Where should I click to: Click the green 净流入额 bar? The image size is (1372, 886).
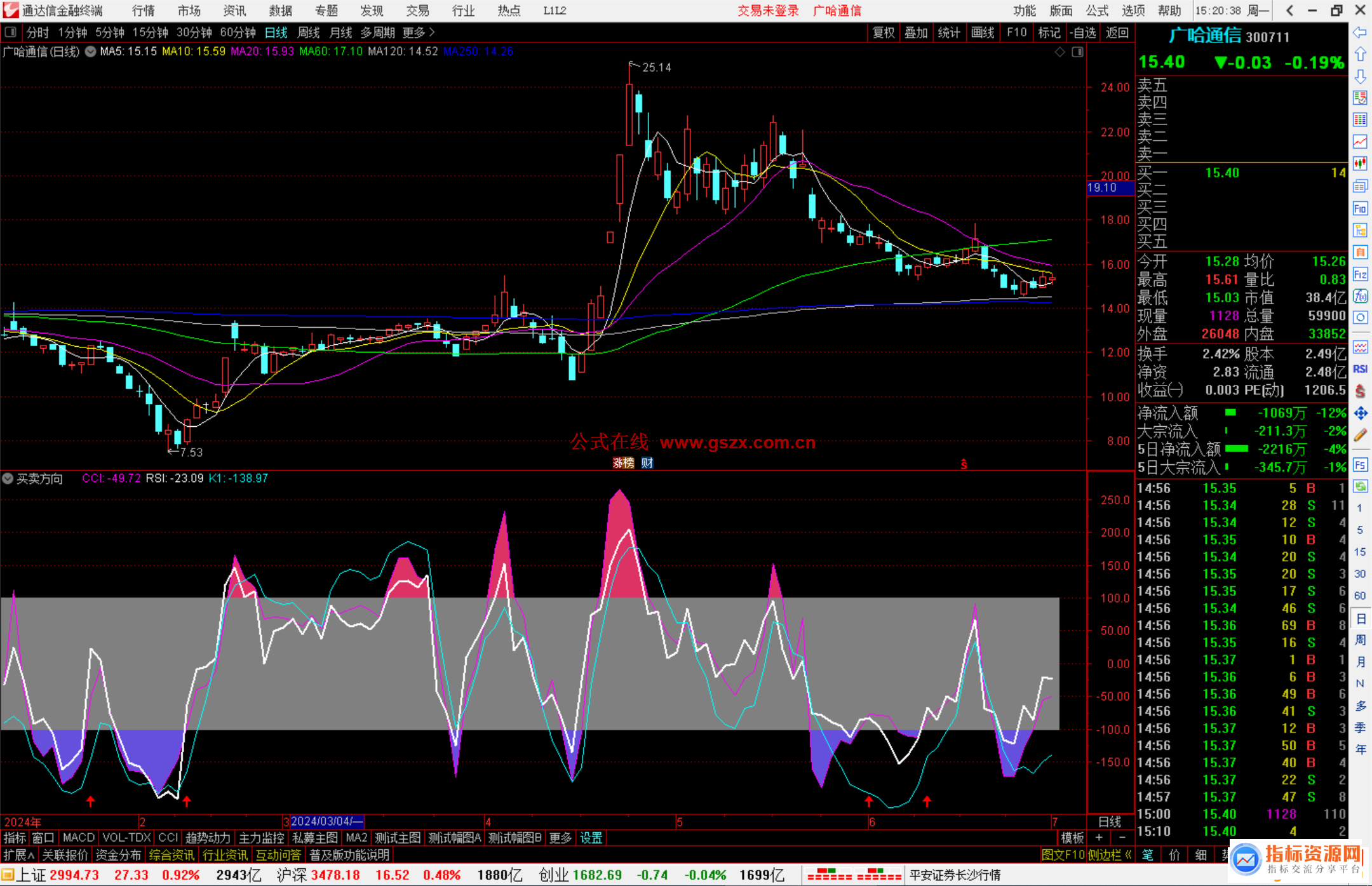click(x=1230, y=413)
